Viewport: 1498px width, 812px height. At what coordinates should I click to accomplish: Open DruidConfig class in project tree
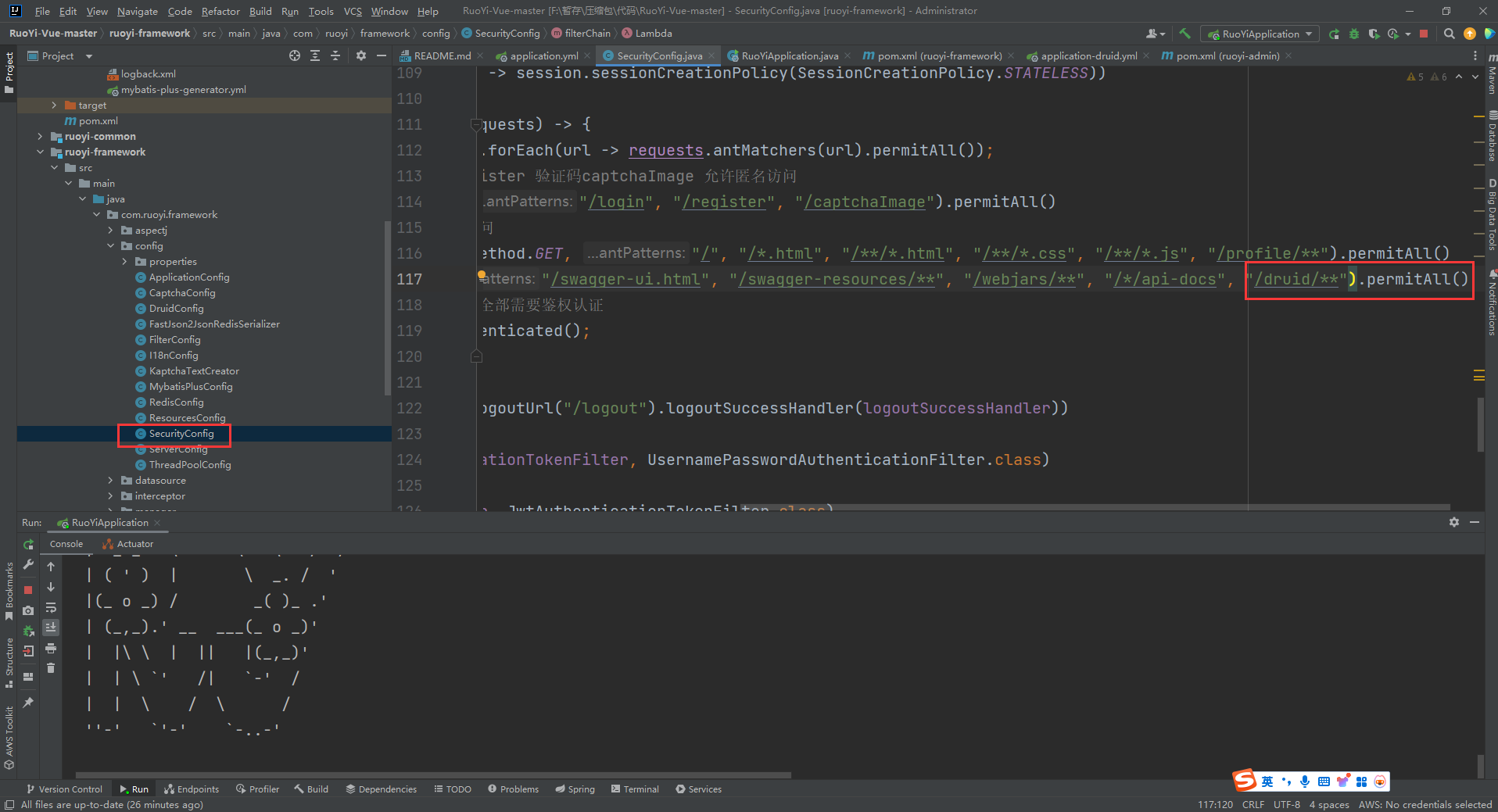pyautogui.click(x=176, y=309)
